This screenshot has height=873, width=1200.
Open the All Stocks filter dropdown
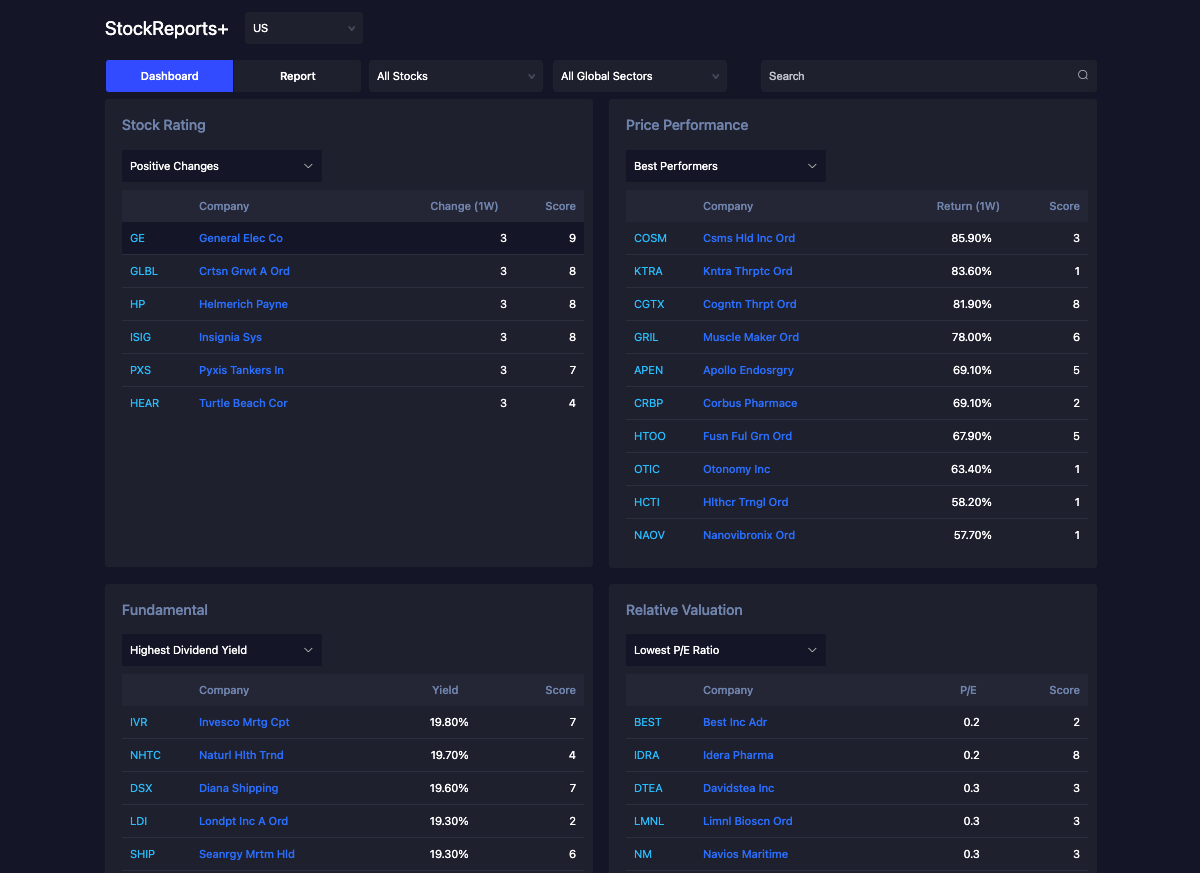[x=456, y=76]
